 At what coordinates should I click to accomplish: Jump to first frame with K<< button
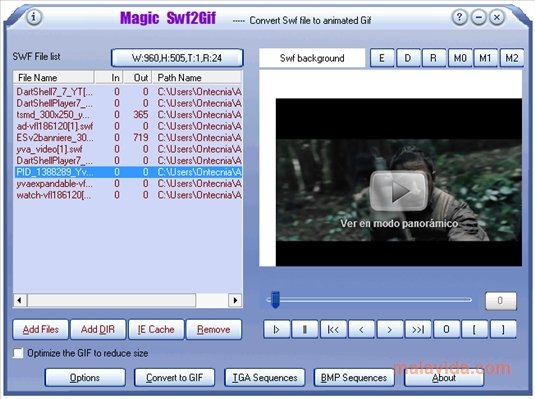[333, 329]
